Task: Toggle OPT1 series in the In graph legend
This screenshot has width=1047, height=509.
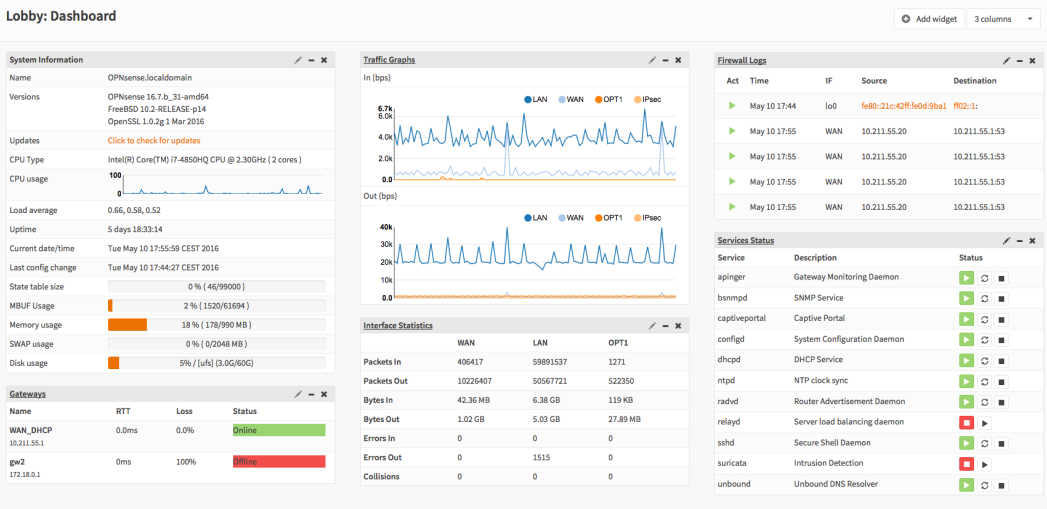Action: 609,100
